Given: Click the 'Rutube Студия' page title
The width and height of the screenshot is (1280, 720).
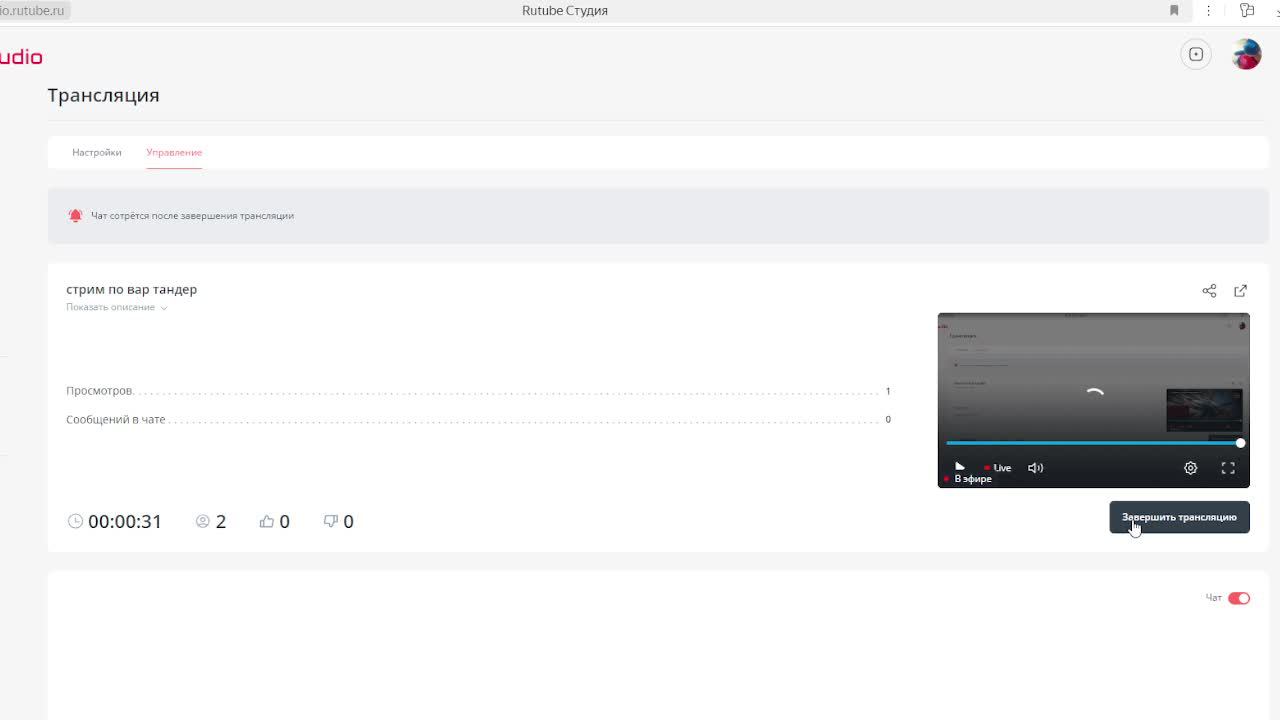Looking at the screenshot, I should pos(565,10).
